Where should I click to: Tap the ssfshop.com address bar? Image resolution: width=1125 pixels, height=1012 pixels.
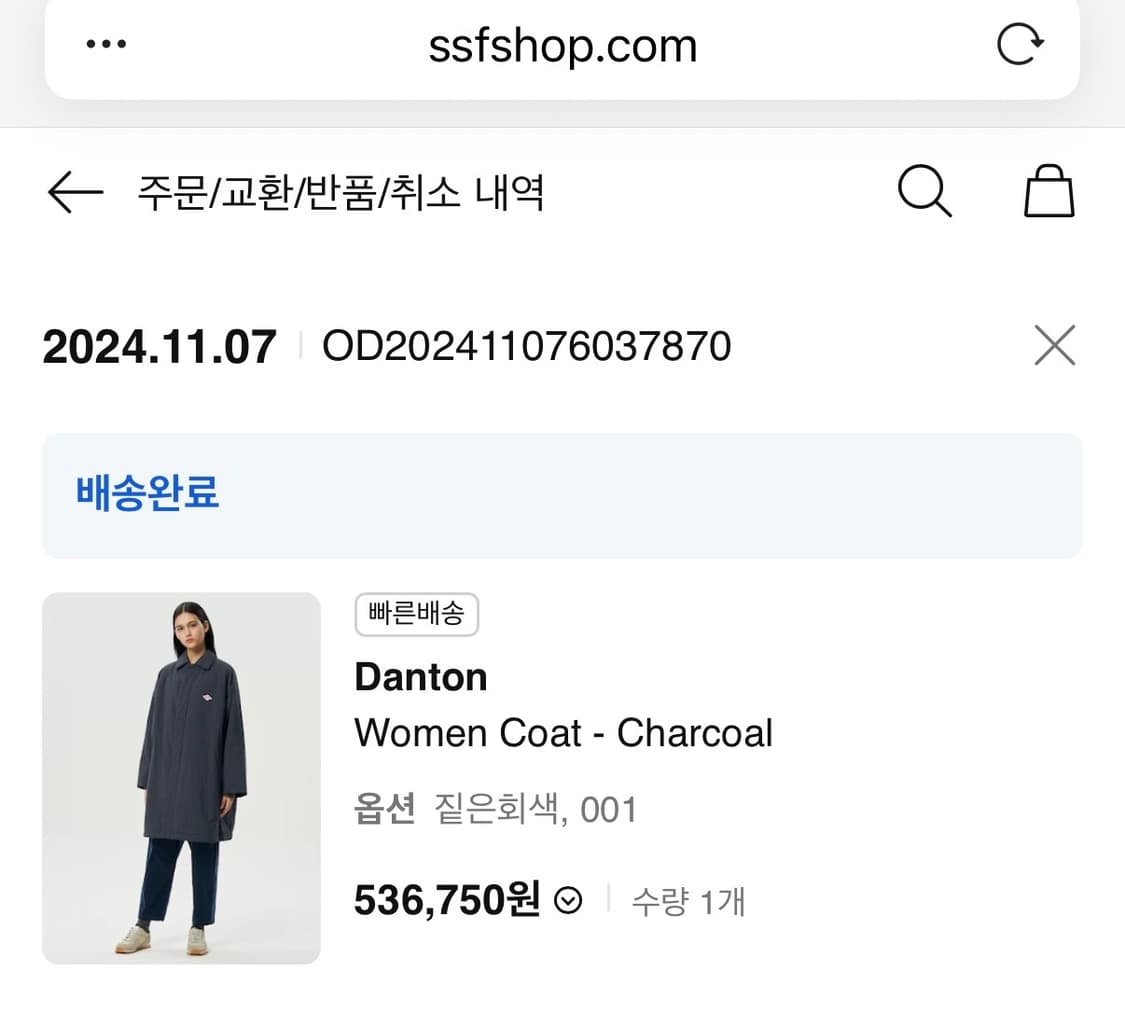562,46
